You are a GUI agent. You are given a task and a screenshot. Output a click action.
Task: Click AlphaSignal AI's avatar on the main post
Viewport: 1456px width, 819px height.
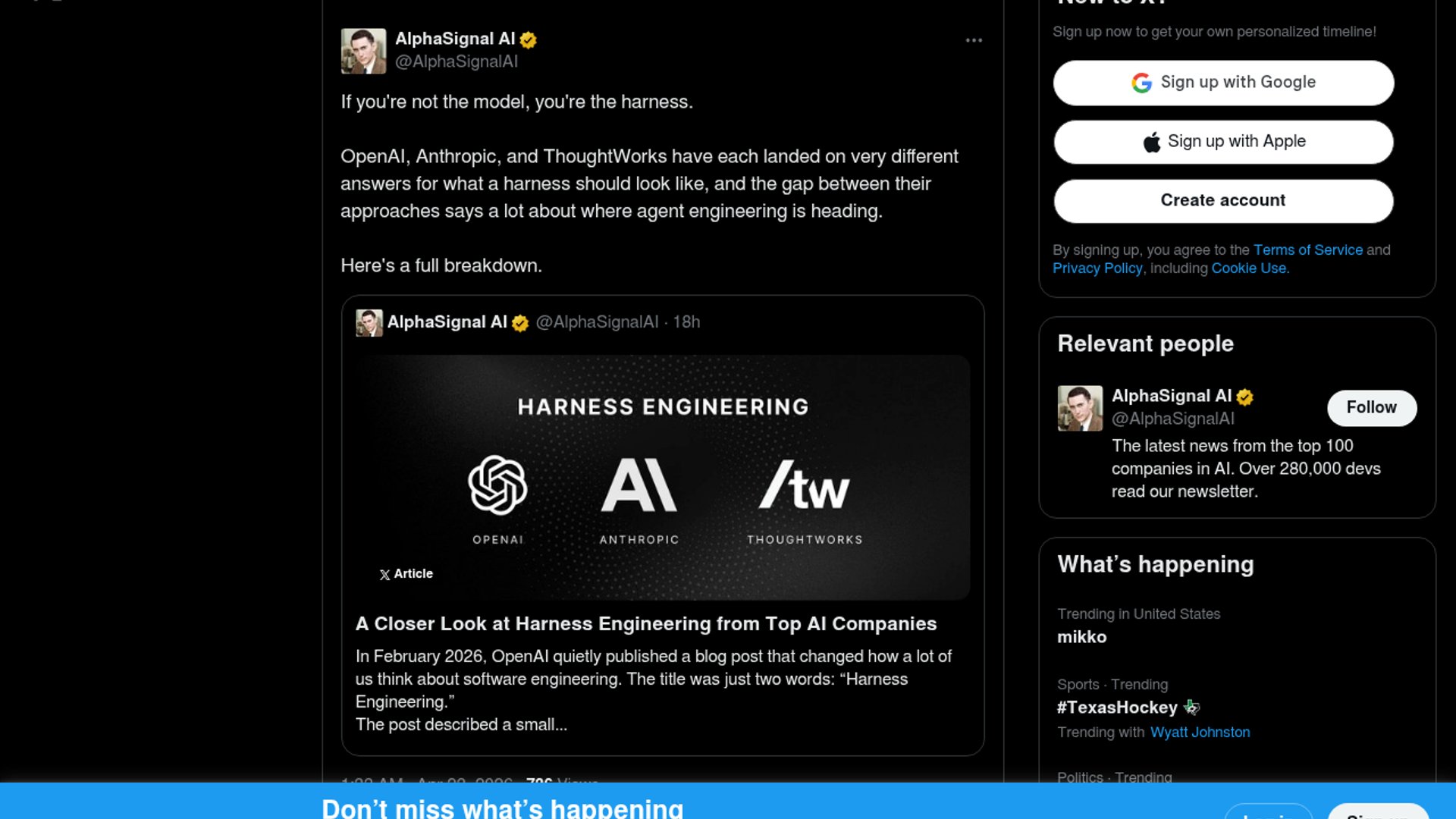(x=363, y=51)
